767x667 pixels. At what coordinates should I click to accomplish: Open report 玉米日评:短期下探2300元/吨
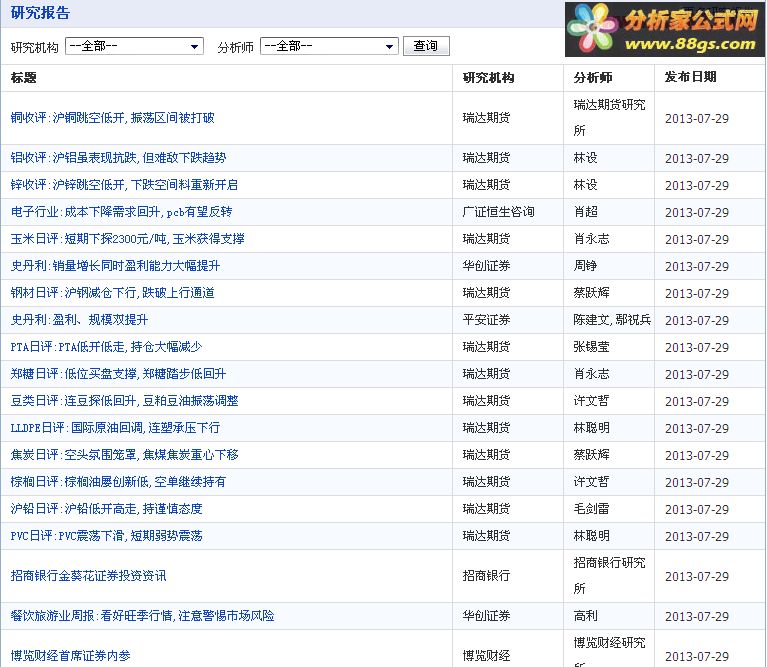[127, 239]
